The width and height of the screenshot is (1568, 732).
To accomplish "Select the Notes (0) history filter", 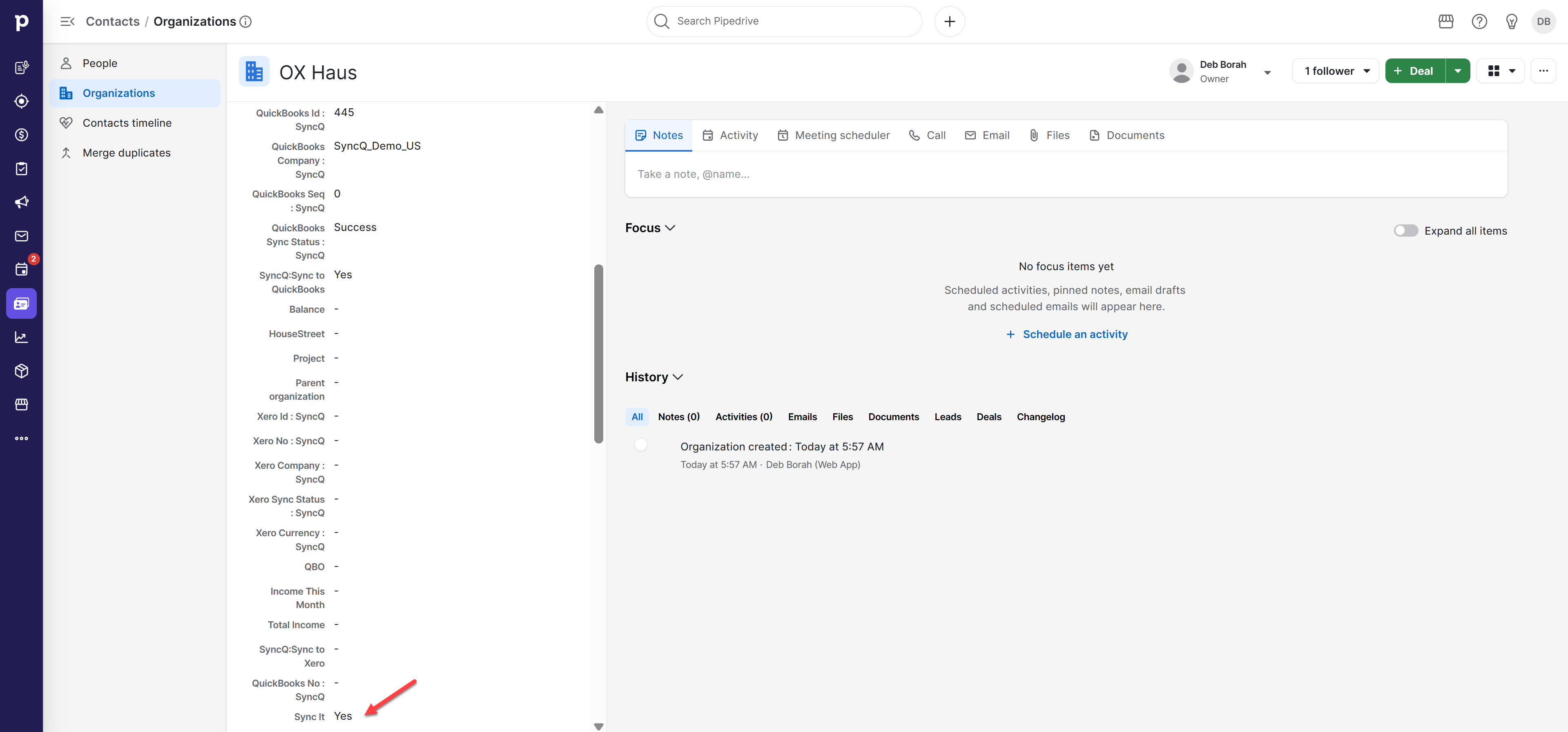I will click(x=679, y=417).
